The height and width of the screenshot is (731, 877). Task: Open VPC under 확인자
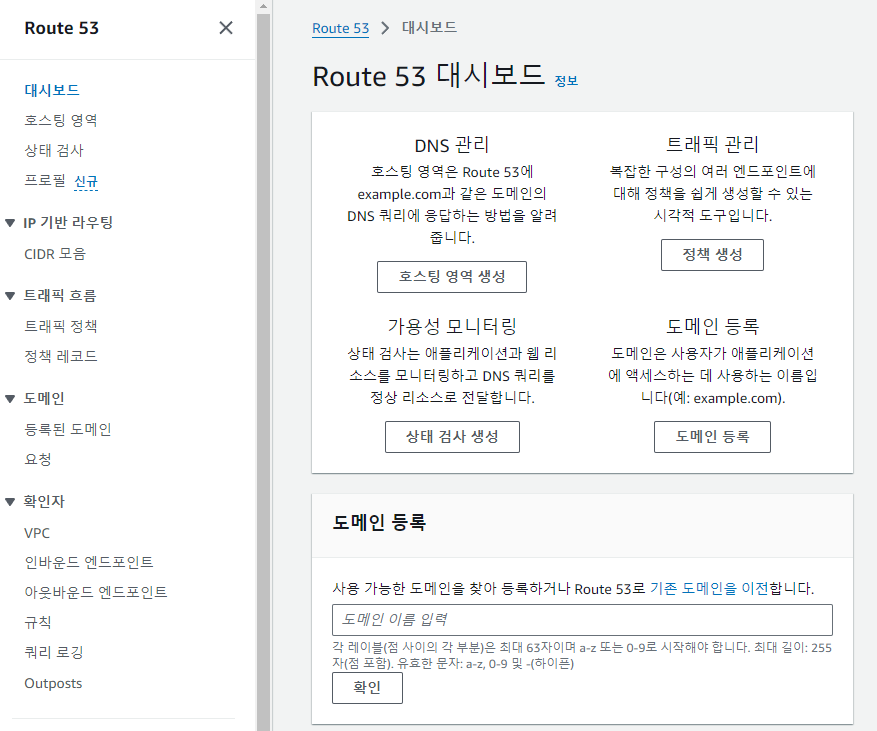click(37, 533)
